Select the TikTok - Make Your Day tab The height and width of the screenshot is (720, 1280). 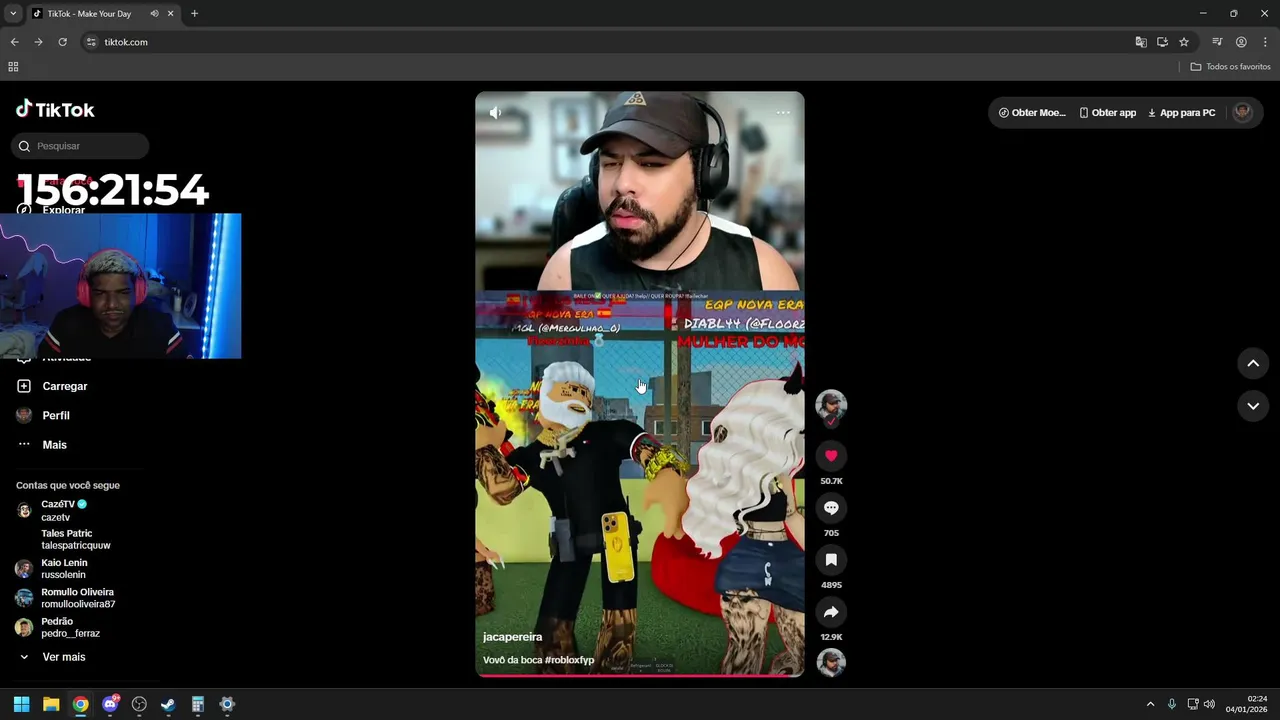tap(103, 14)
